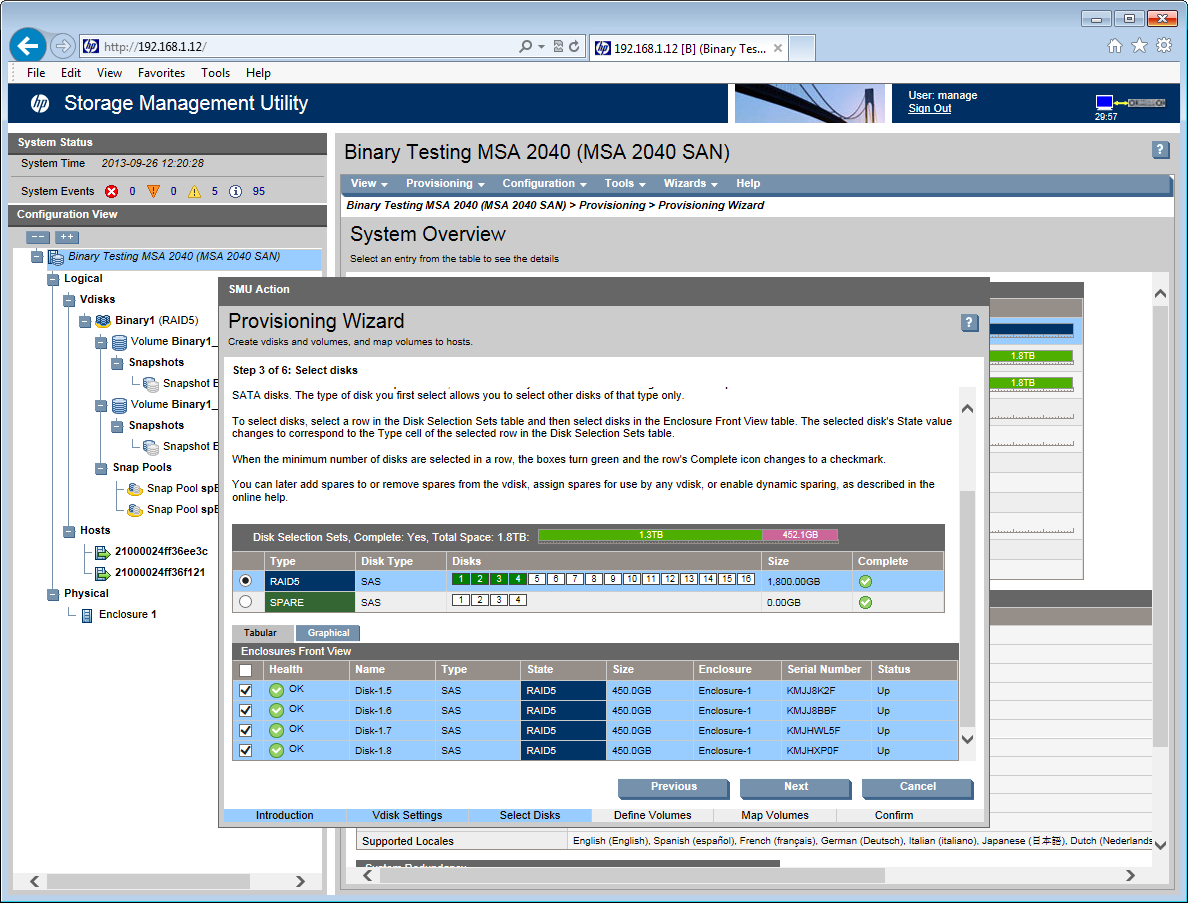Uncheck the Disk-1.5 checkbox
Image resolution: width=1188 pixels, height=903 pixels.
(244, 690)
